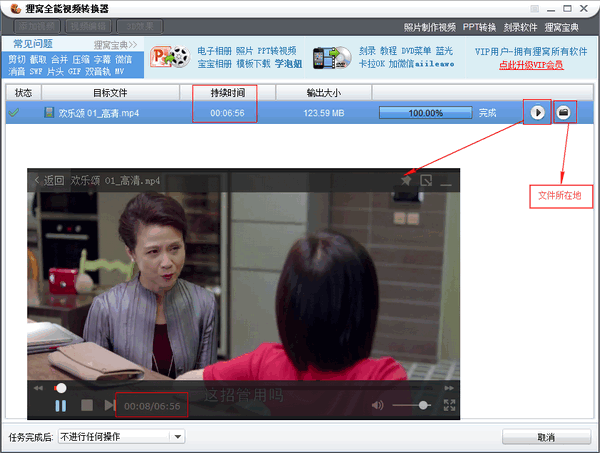Screen dimensions: 600x453
Task: Click the green checkmark status icon
Action: 14,112
